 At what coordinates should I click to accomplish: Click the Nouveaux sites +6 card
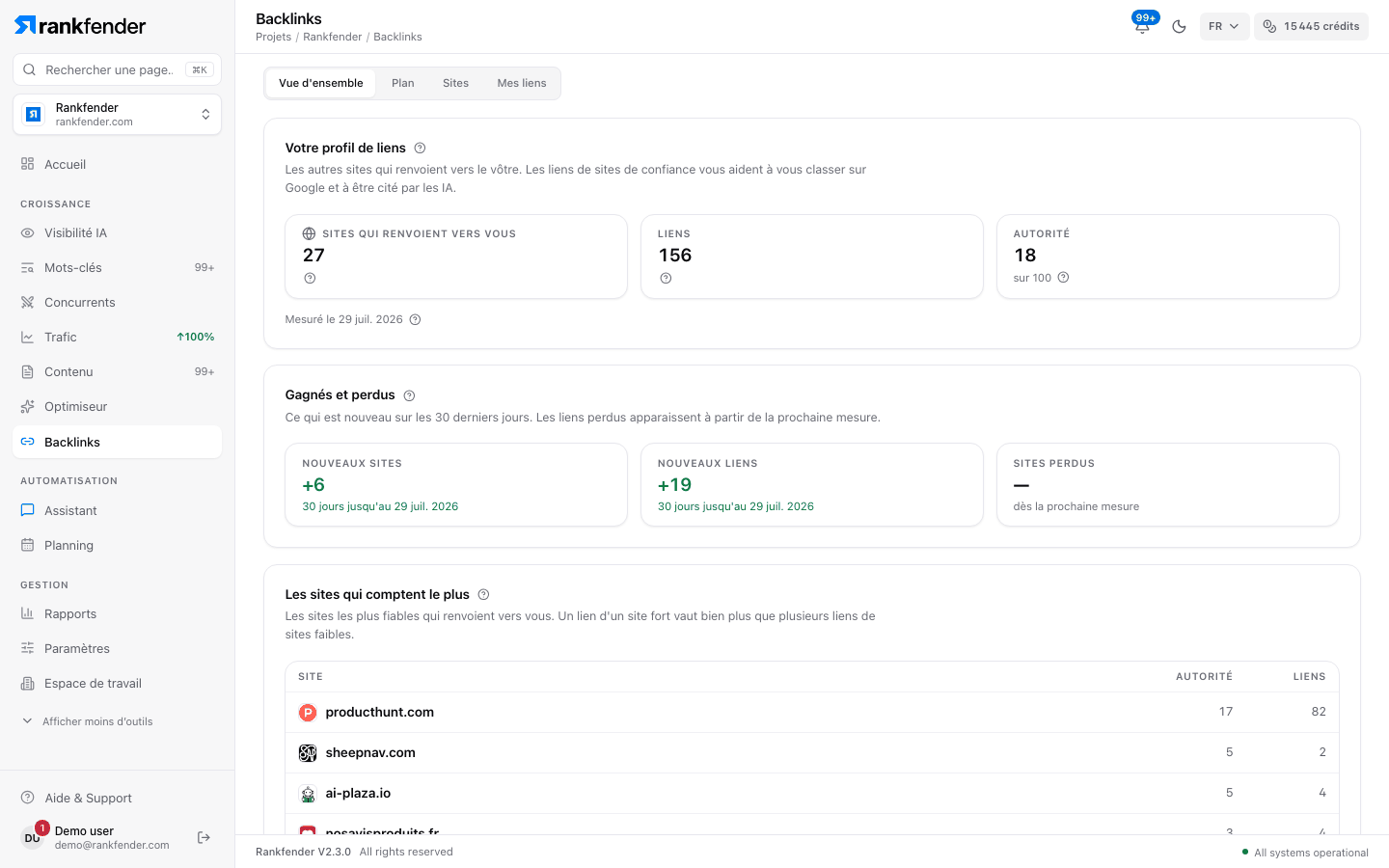(x=456, y=485)
